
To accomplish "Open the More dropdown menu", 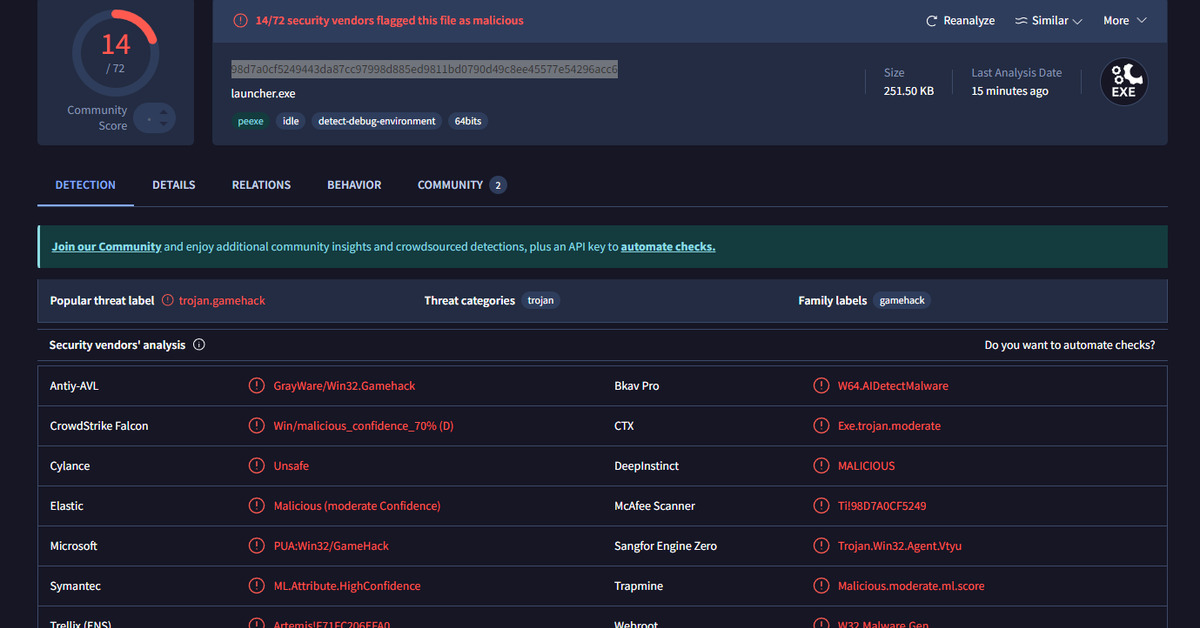I will click(x=1125, y=21).
